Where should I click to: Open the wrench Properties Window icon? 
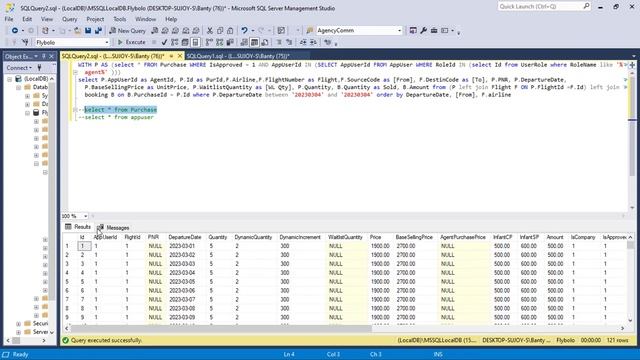point(424,31)
